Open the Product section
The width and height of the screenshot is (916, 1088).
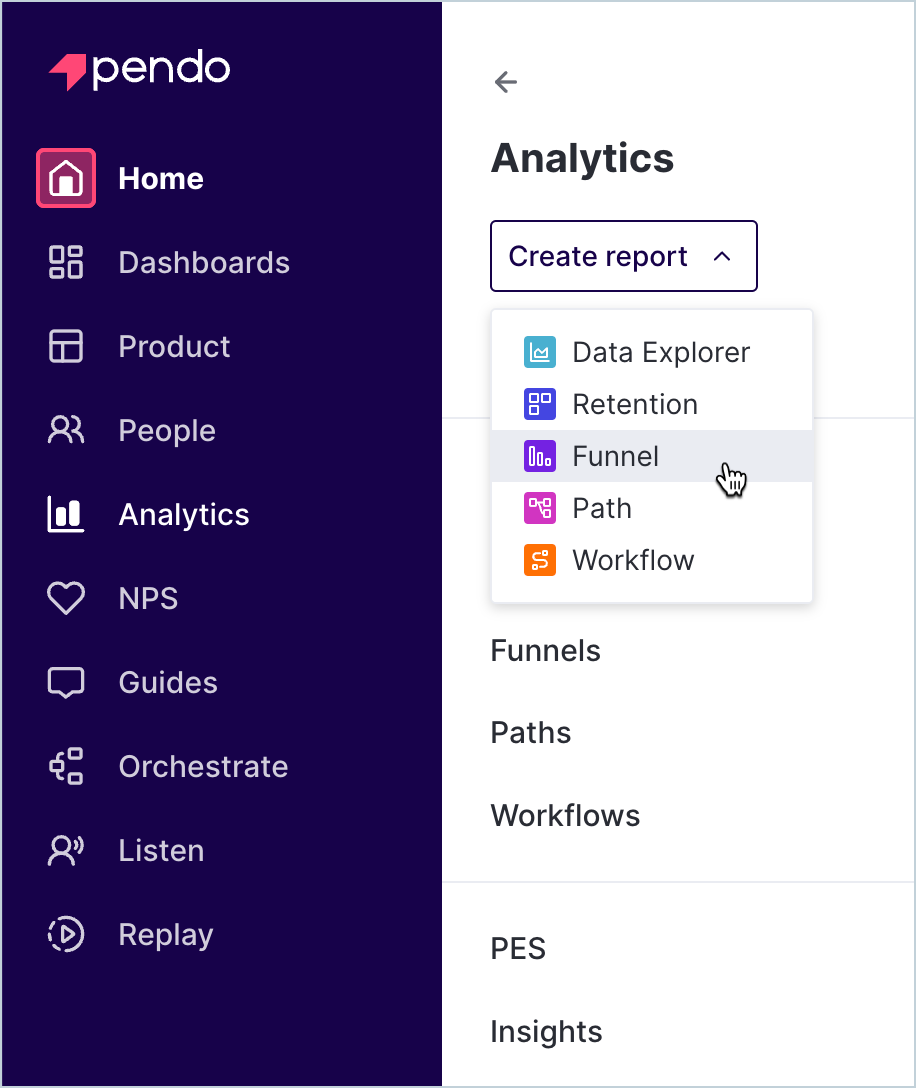coord(174,347)
